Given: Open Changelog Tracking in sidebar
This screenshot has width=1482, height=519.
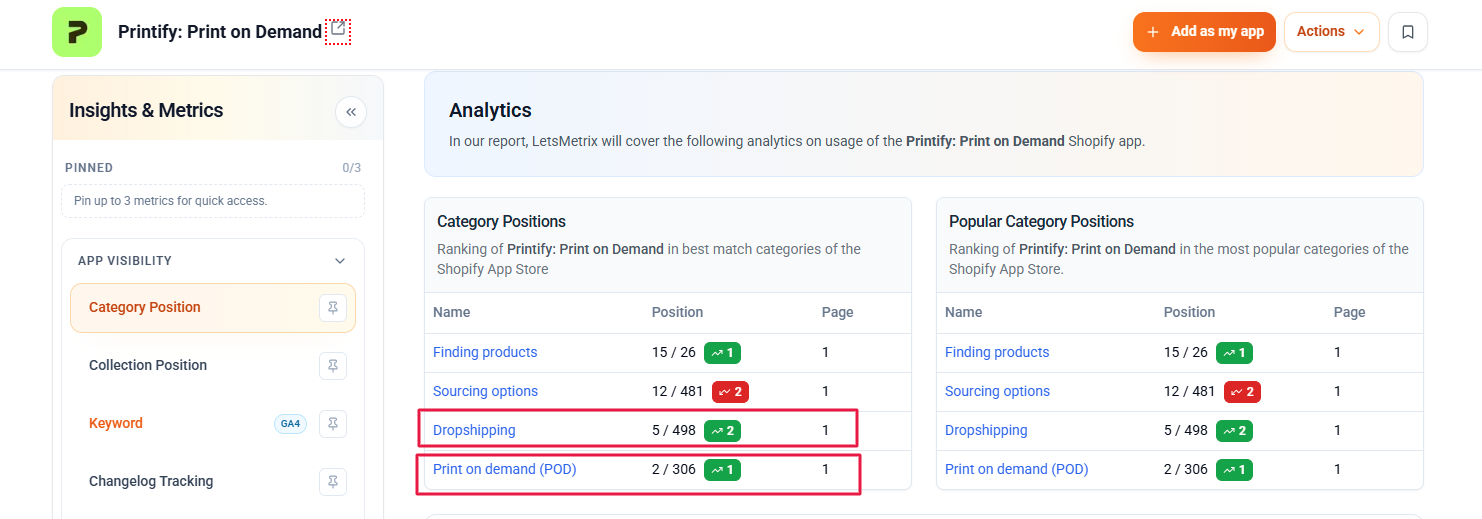Looking at the screenshot, I should click(x=151, y=481).
